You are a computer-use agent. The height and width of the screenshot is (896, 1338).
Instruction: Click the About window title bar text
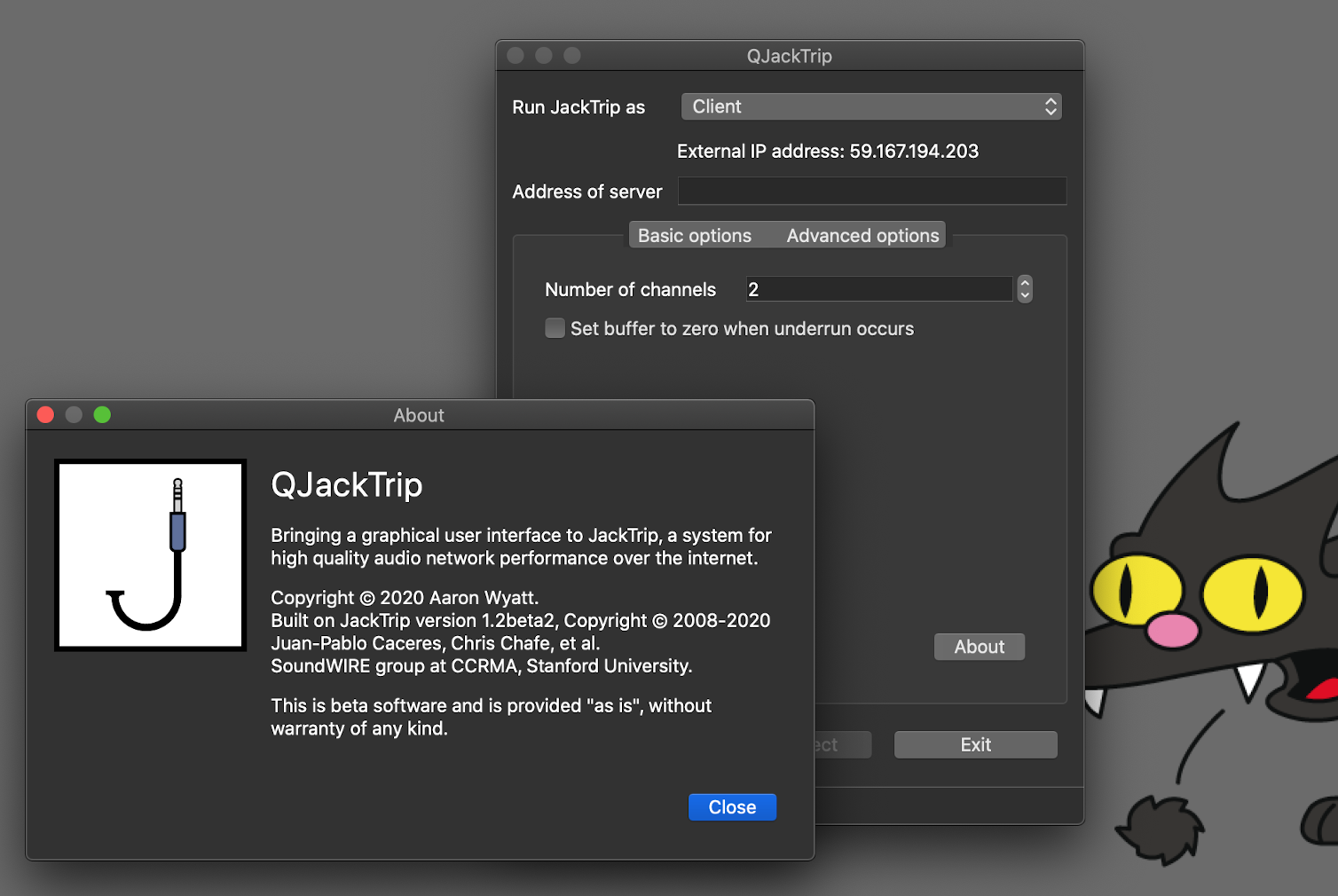[419, 415]
